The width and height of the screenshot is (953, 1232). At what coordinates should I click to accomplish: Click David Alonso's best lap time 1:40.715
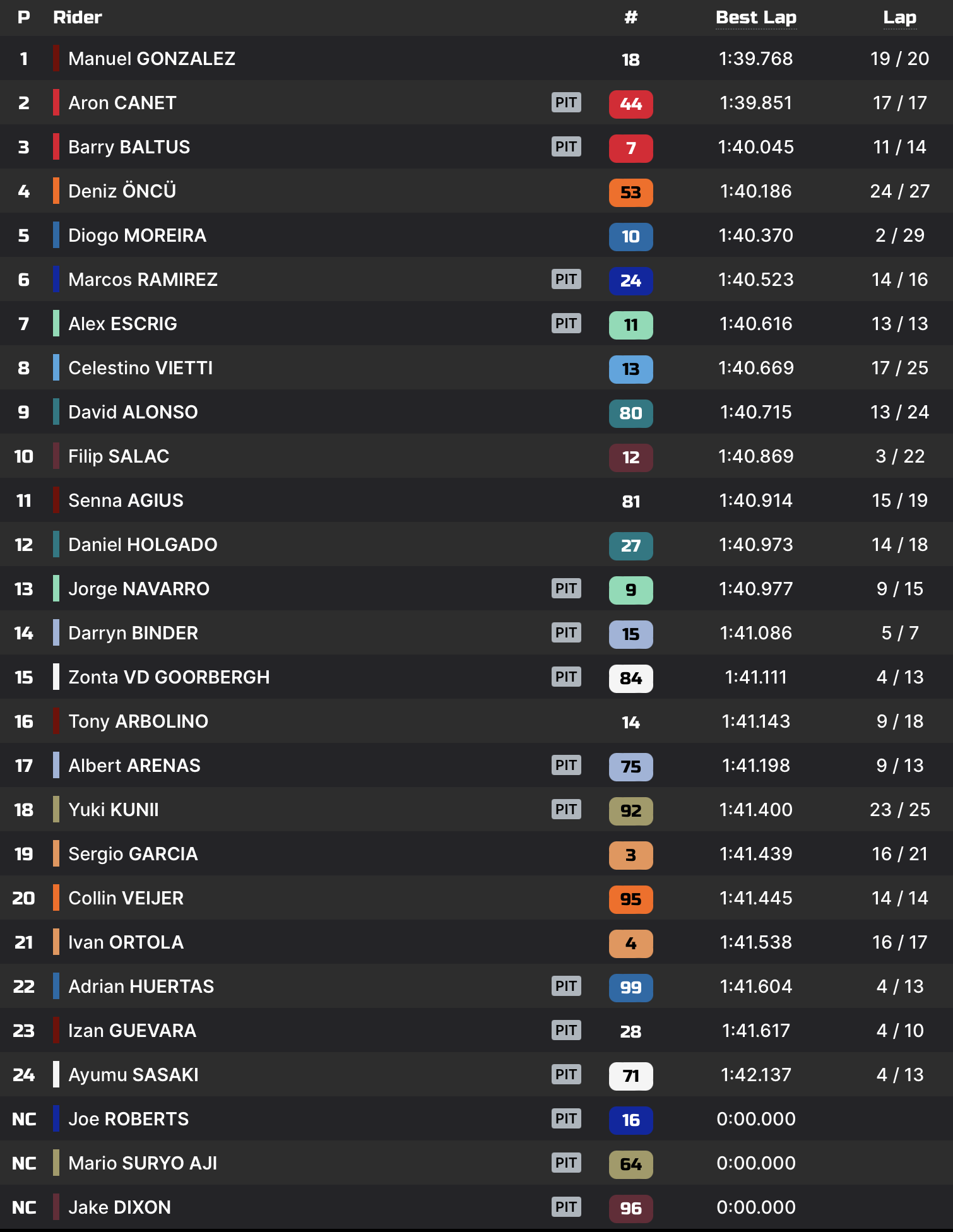pos(755,412)
